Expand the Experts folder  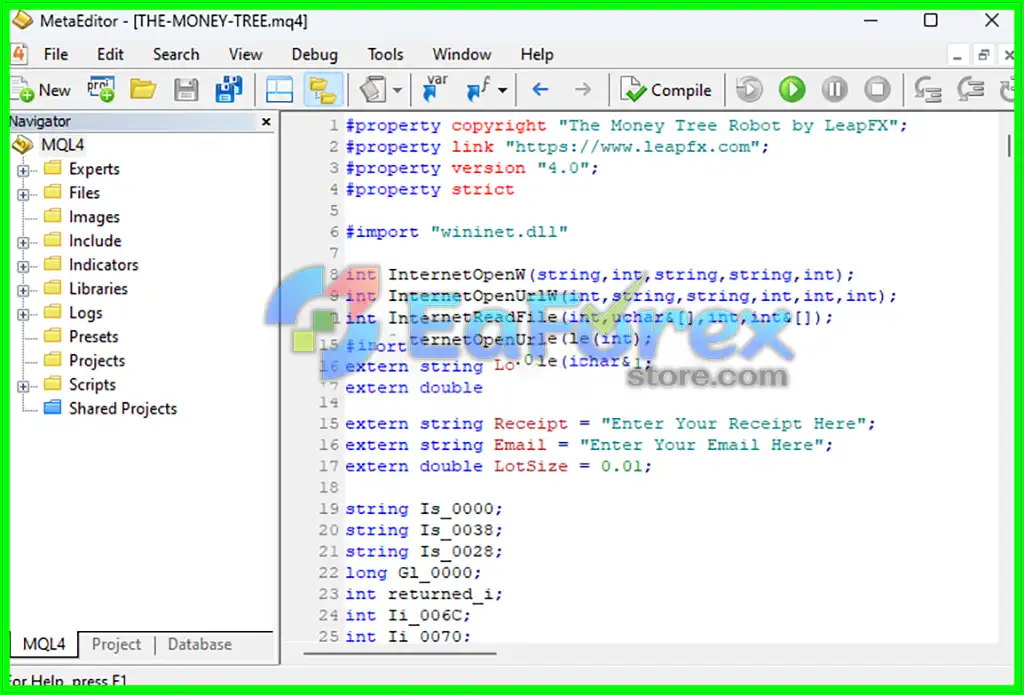pyautogui.click(x=24, y=170)
